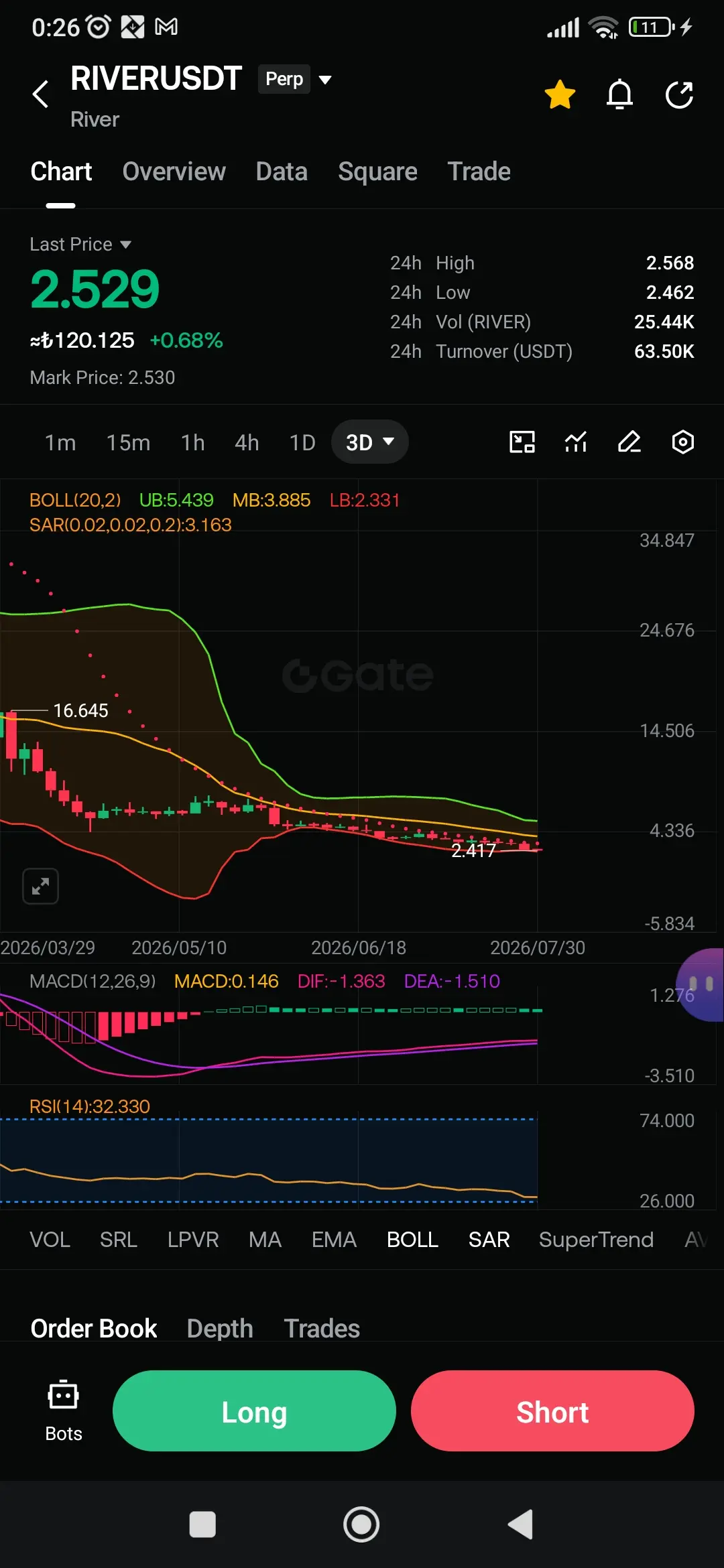Toggle the MA indicator

(x=265, y=1240)
